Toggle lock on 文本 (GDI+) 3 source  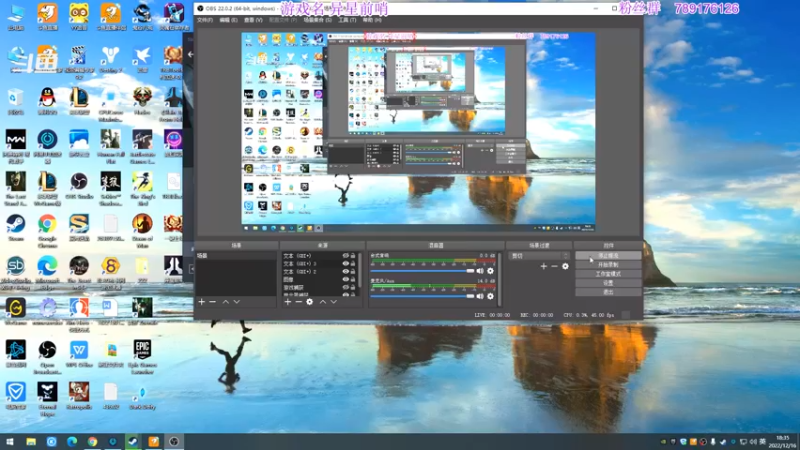(353, 264)
